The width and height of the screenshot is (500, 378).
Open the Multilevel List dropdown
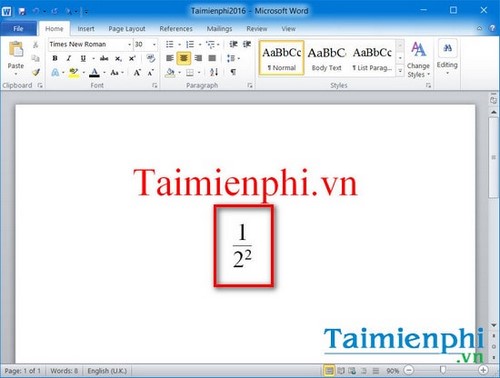(218, 44)
